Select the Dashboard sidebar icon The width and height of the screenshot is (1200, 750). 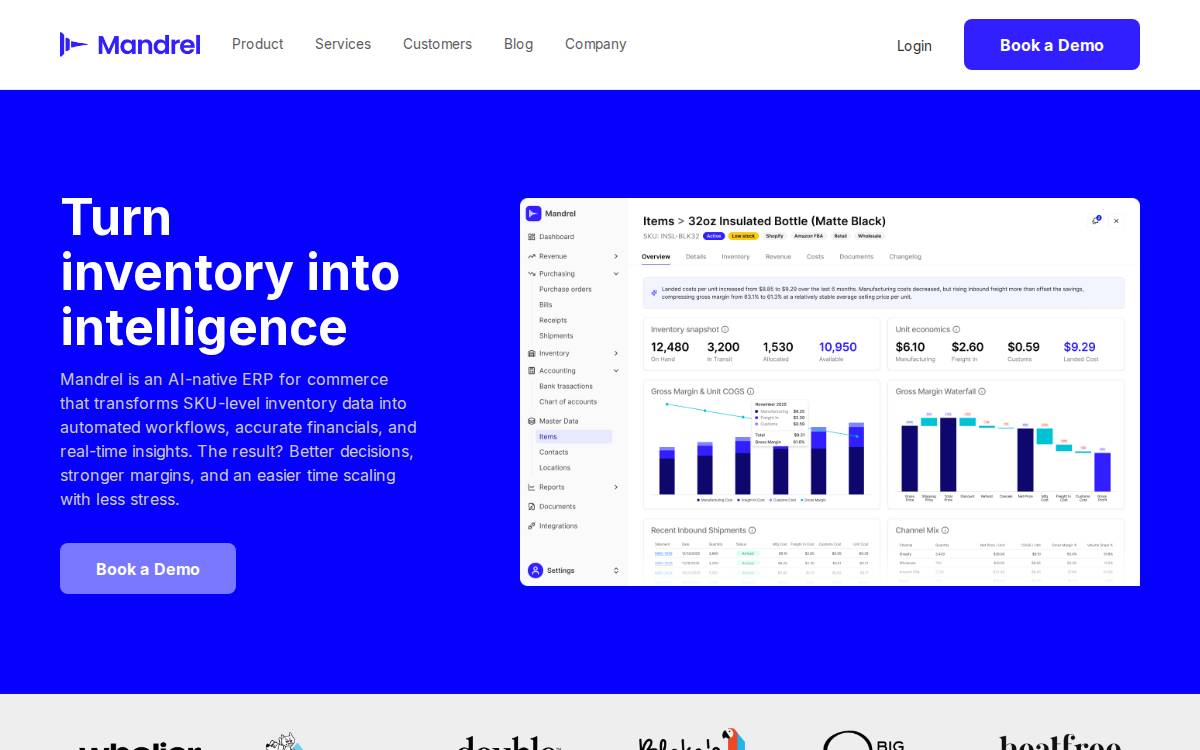tap(532, 237)
